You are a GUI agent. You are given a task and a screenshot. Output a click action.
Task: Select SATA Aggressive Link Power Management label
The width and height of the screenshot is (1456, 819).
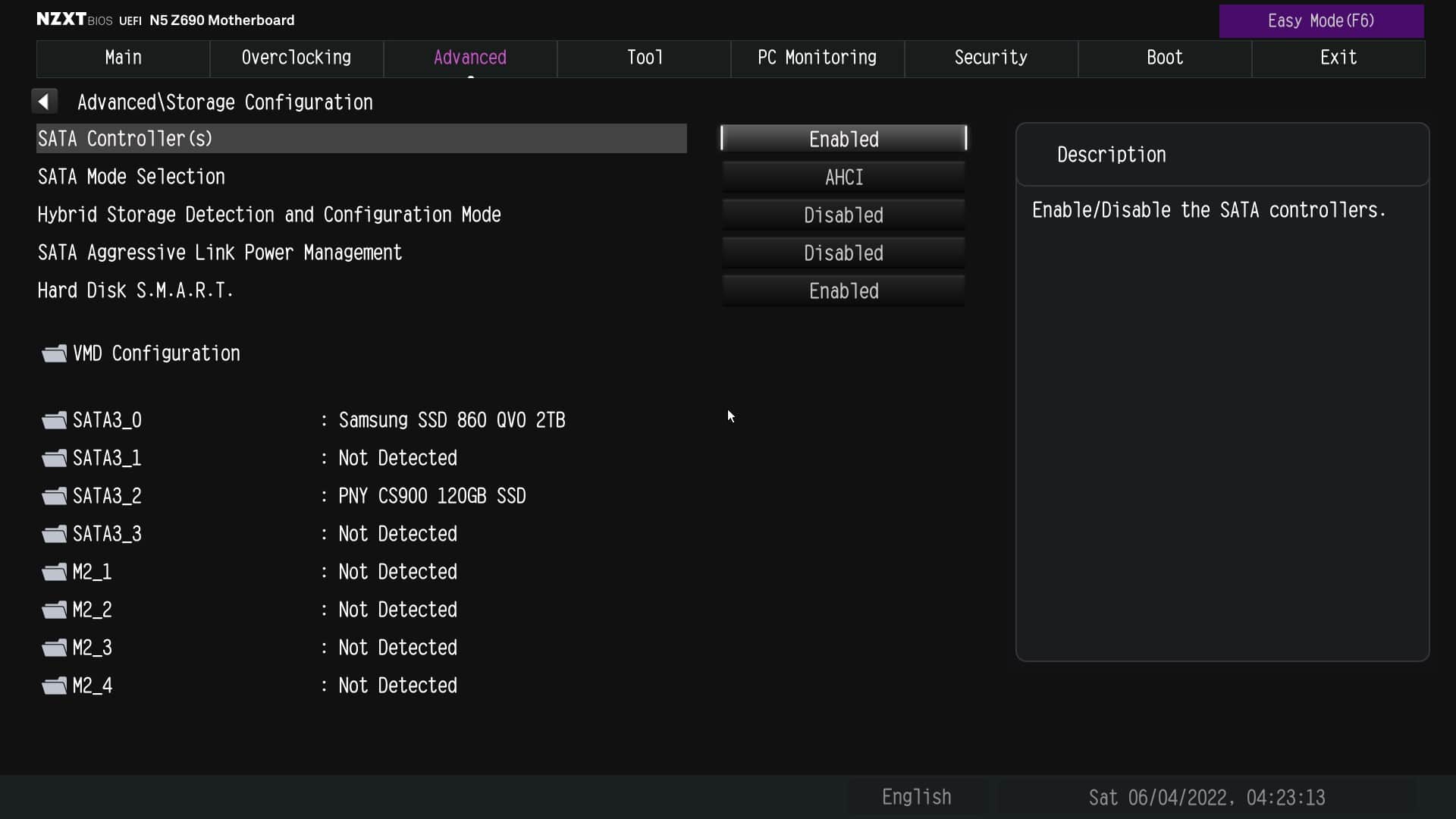pyautogui.click(x=220, y=253)
